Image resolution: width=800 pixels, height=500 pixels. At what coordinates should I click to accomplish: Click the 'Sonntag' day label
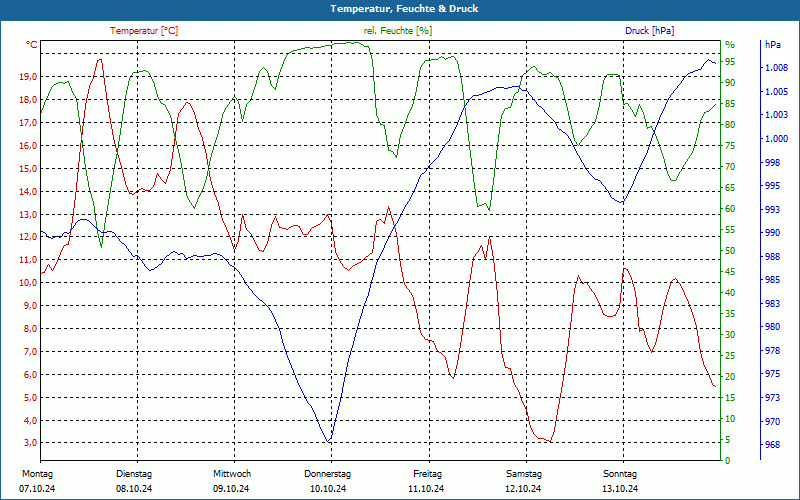point(620,474)
